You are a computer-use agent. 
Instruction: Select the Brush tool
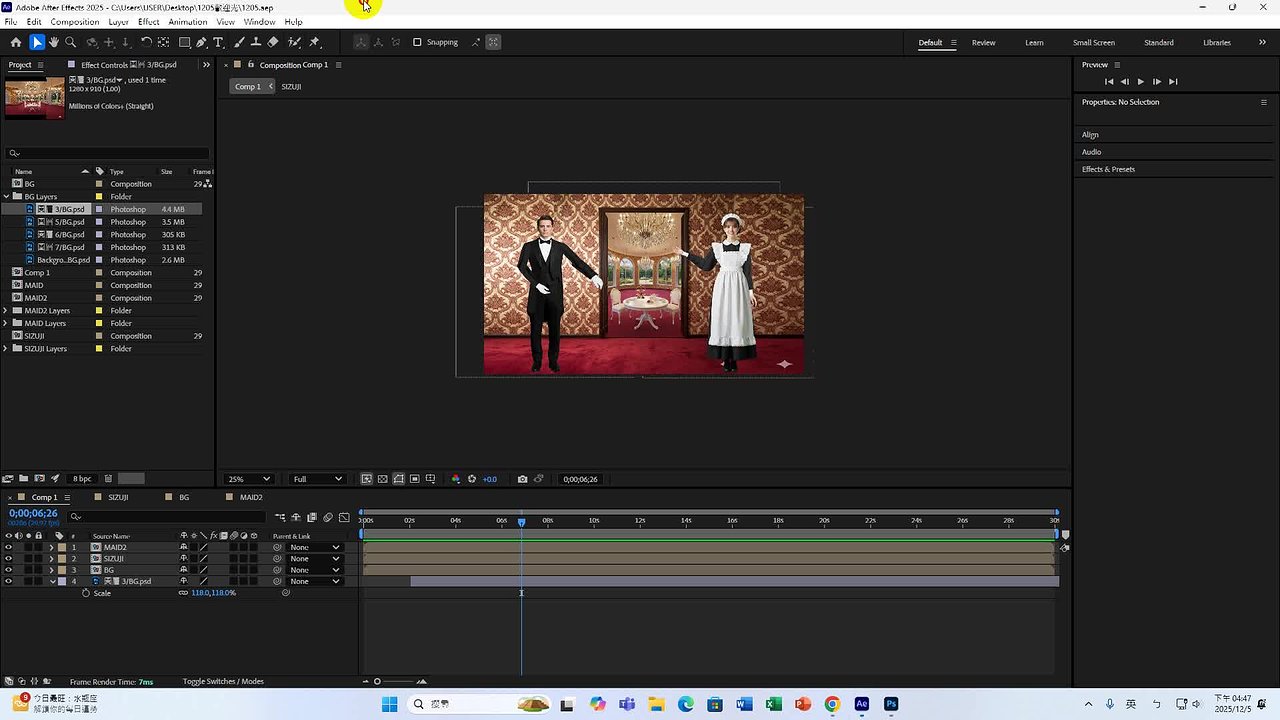click(239, 42)
